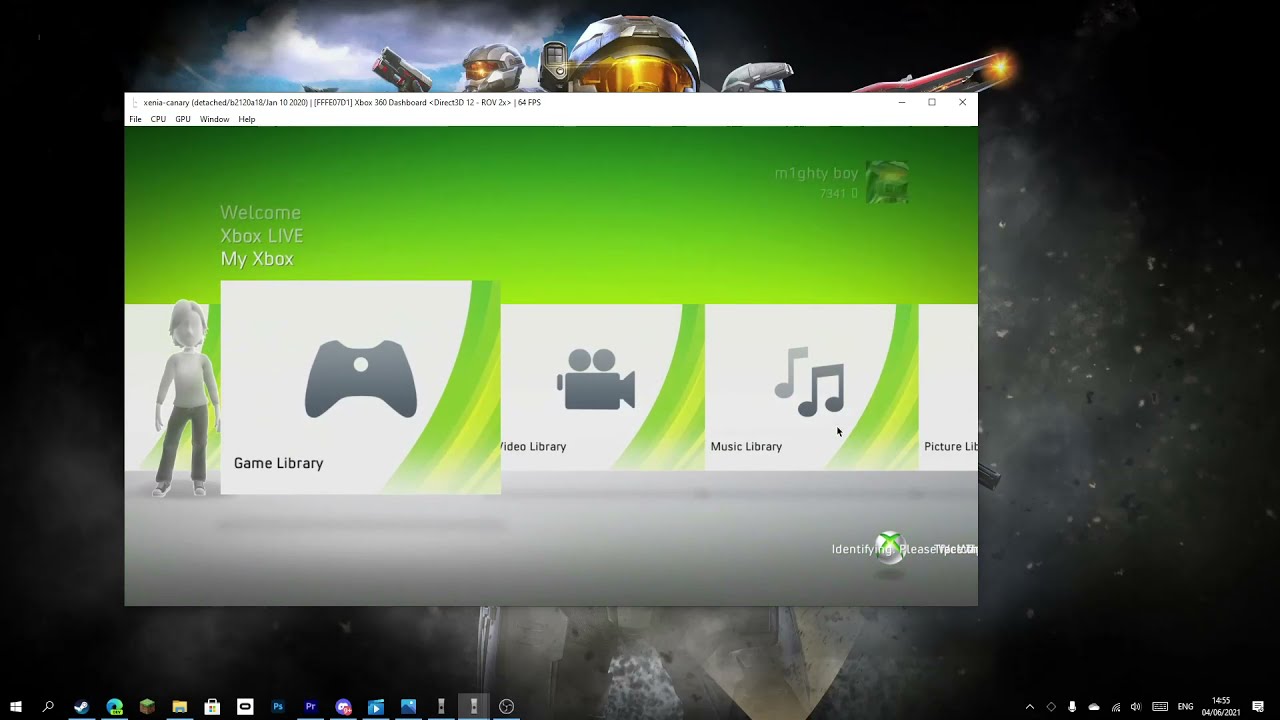The height and width of the screenshot is (720, 1280).
Task: Open the Help menu
Action: tap(247, 119)
